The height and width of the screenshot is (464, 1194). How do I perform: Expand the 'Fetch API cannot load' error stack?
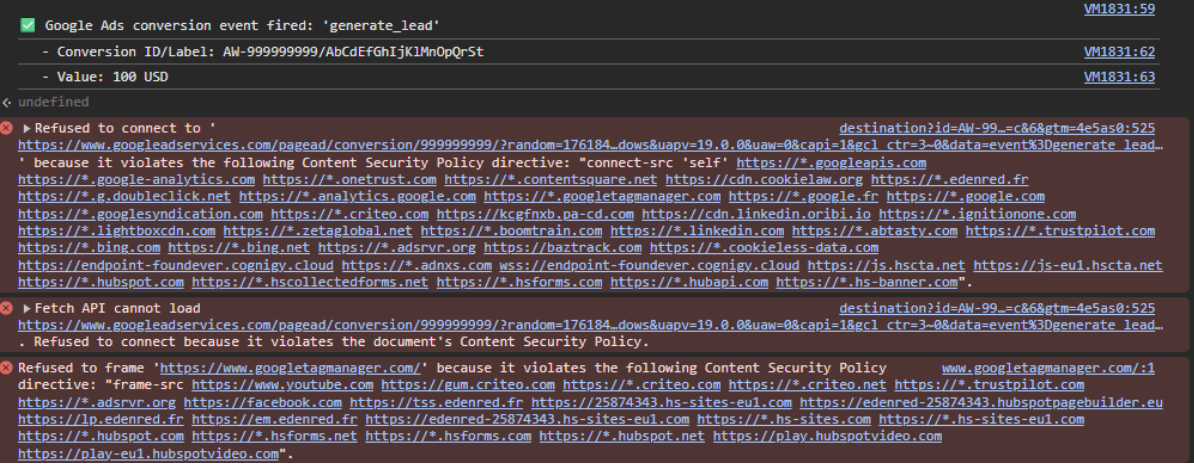pos(27,308)
